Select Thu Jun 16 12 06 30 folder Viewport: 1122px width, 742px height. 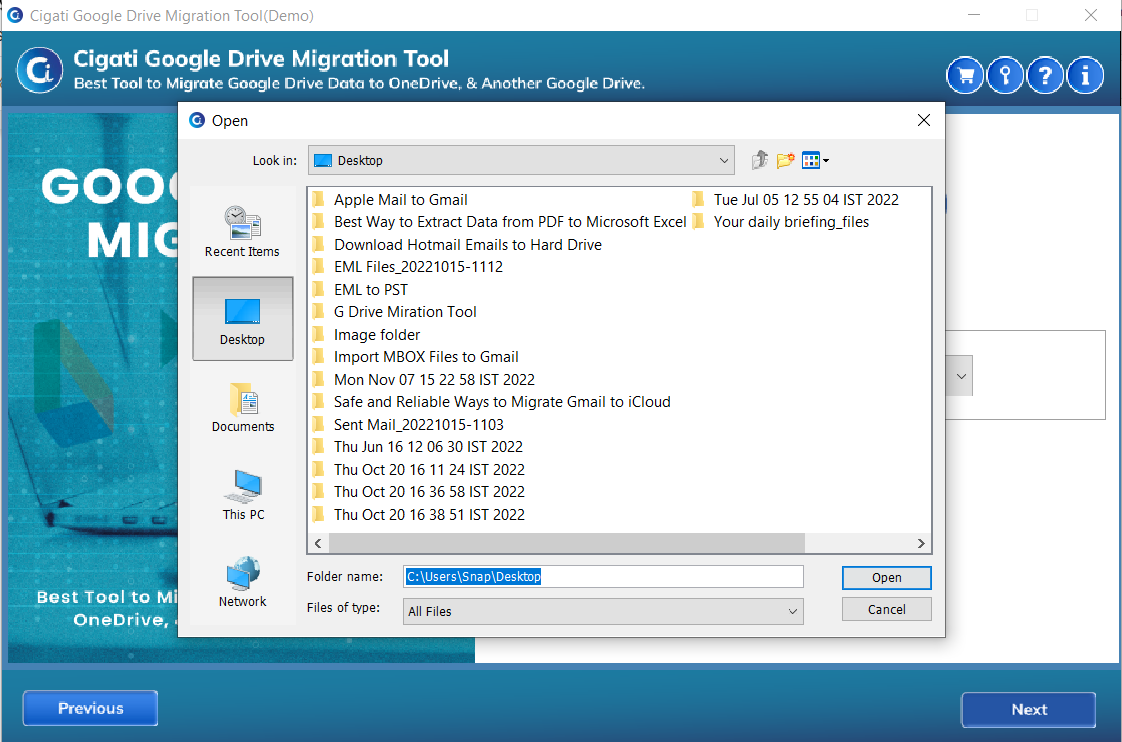pos(417,447)
